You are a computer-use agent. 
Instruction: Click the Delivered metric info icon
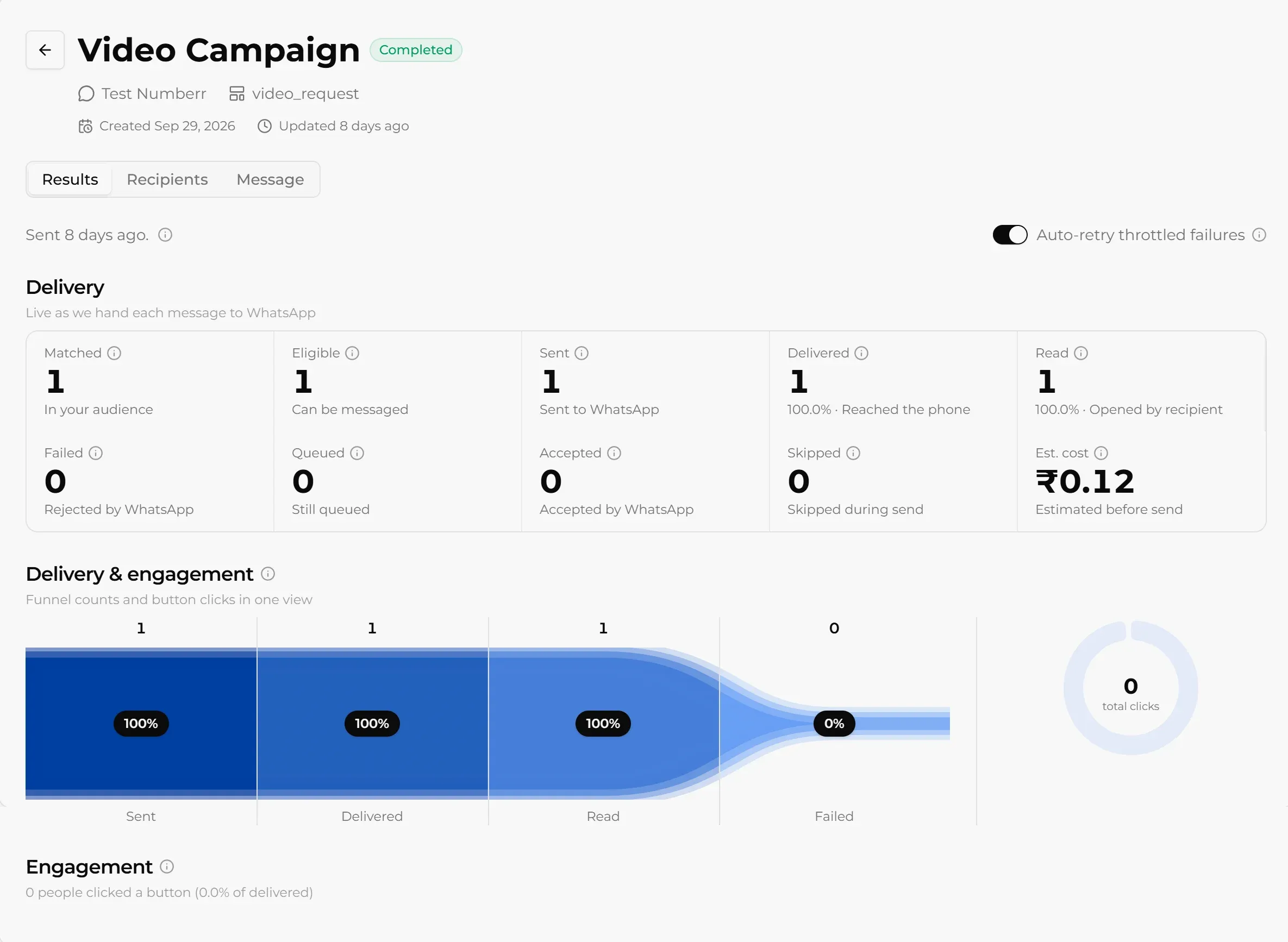861,353
